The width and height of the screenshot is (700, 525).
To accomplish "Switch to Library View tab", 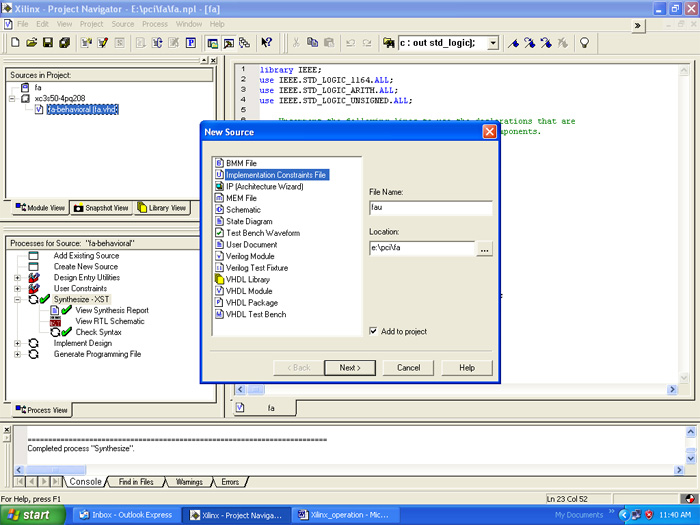I will 162,208.
